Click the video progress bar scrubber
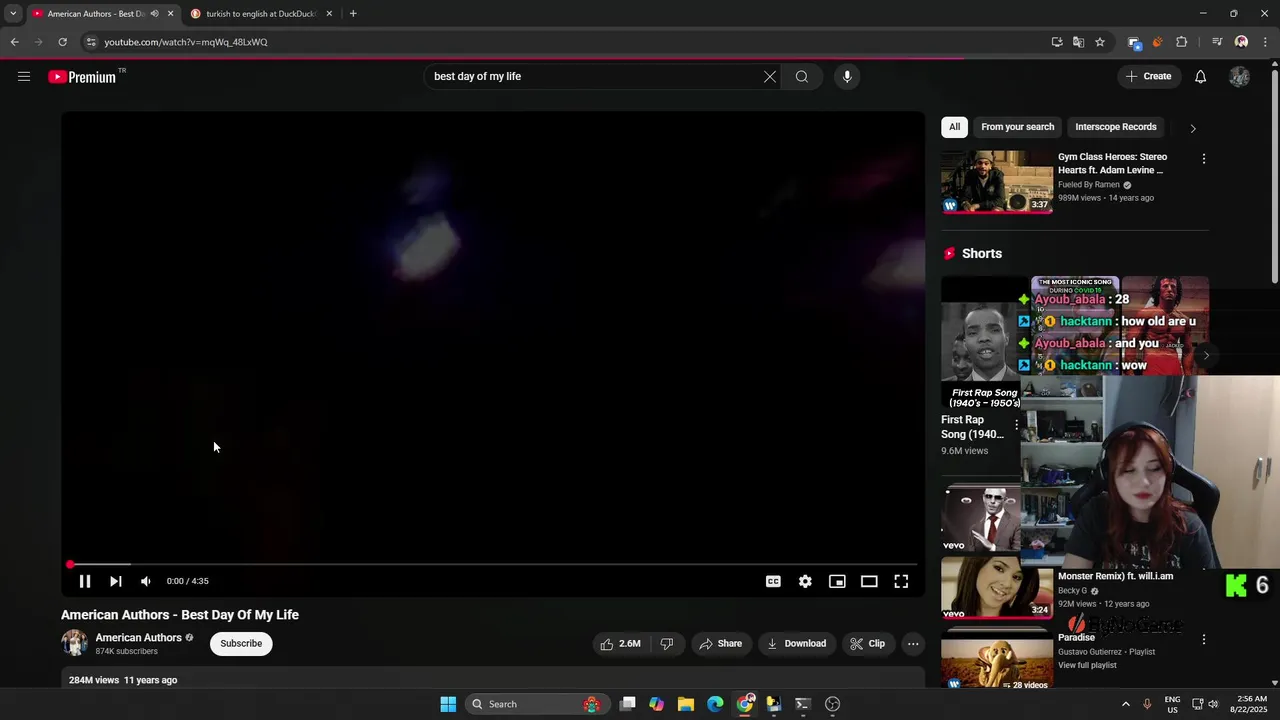This screenshot has width=1280, height=720. pos(70,565)
